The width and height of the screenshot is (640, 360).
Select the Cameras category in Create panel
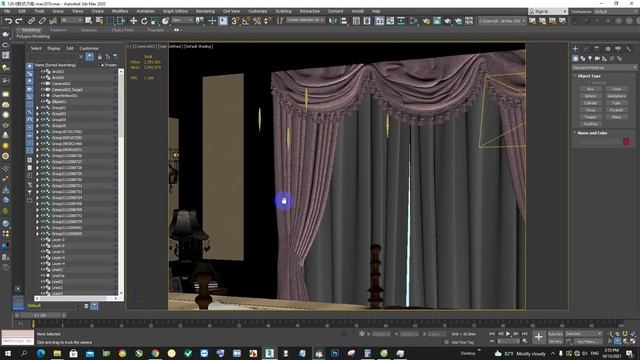pos(597,59)
